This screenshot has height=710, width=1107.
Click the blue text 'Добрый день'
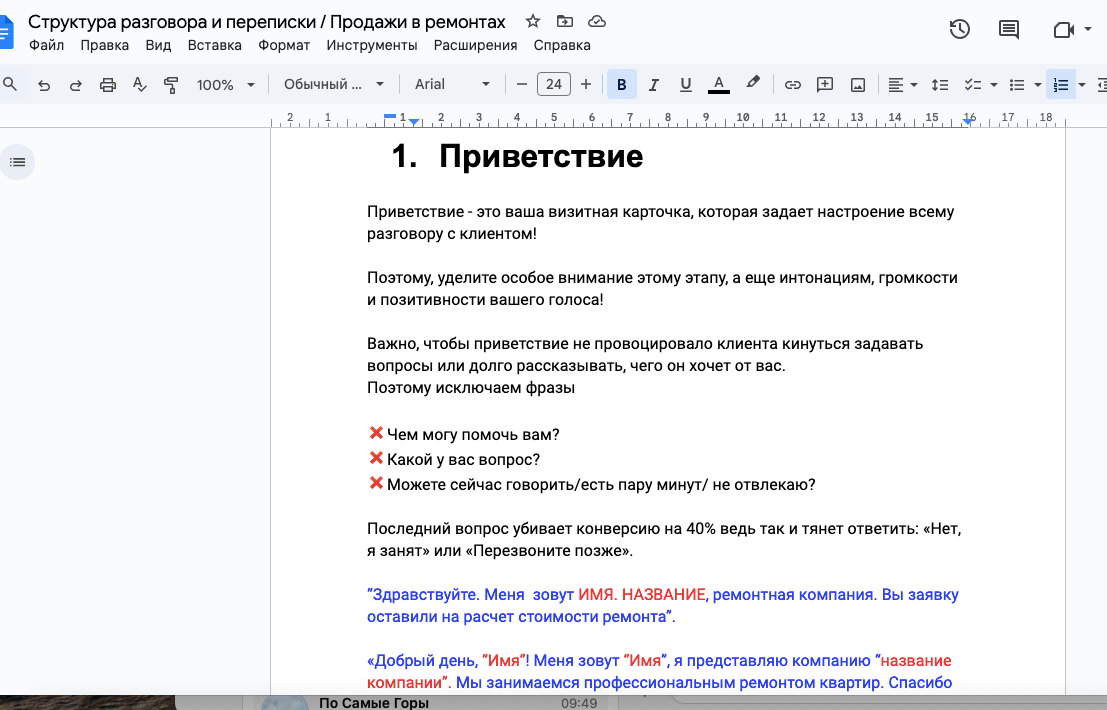coord(426,661)
